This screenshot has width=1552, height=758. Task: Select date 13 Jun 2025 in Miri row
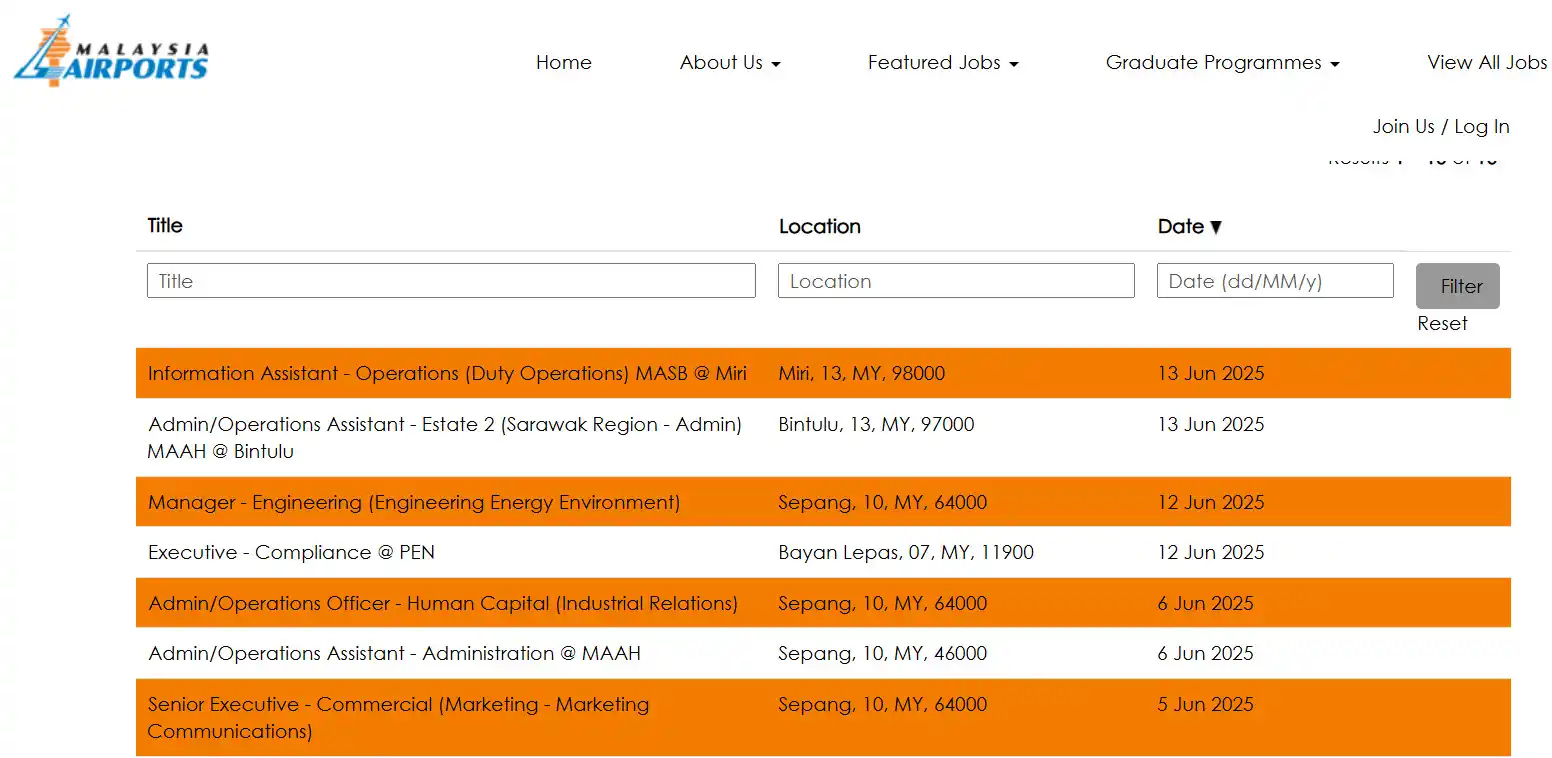pyautogui.click(x=1211, y=373)
